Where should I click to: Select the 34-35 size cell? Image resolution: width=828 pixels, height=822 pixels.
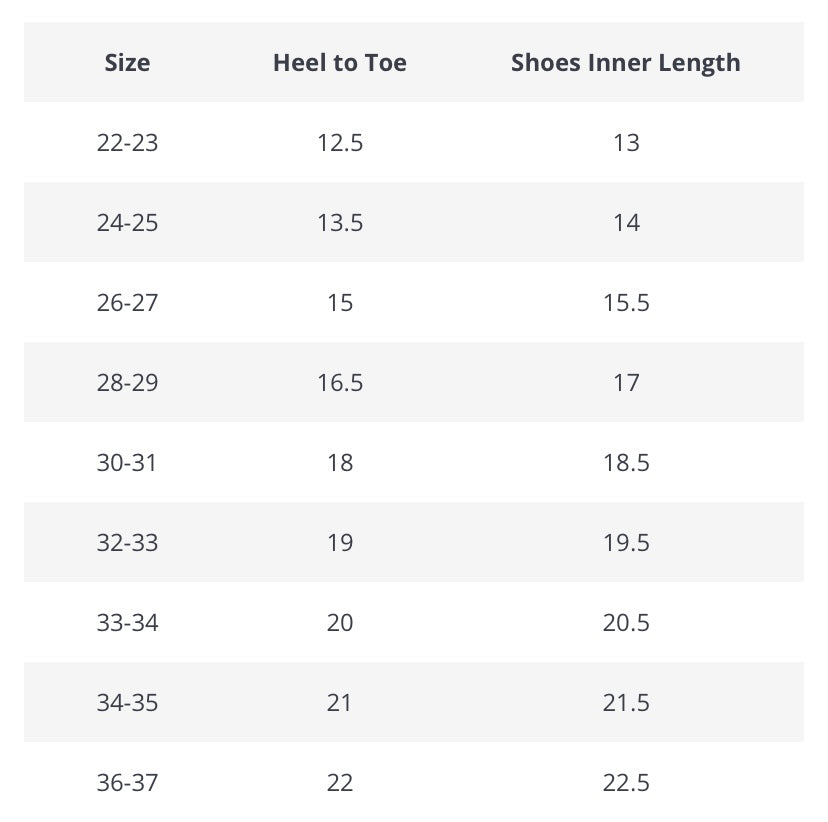pos(127,703)
